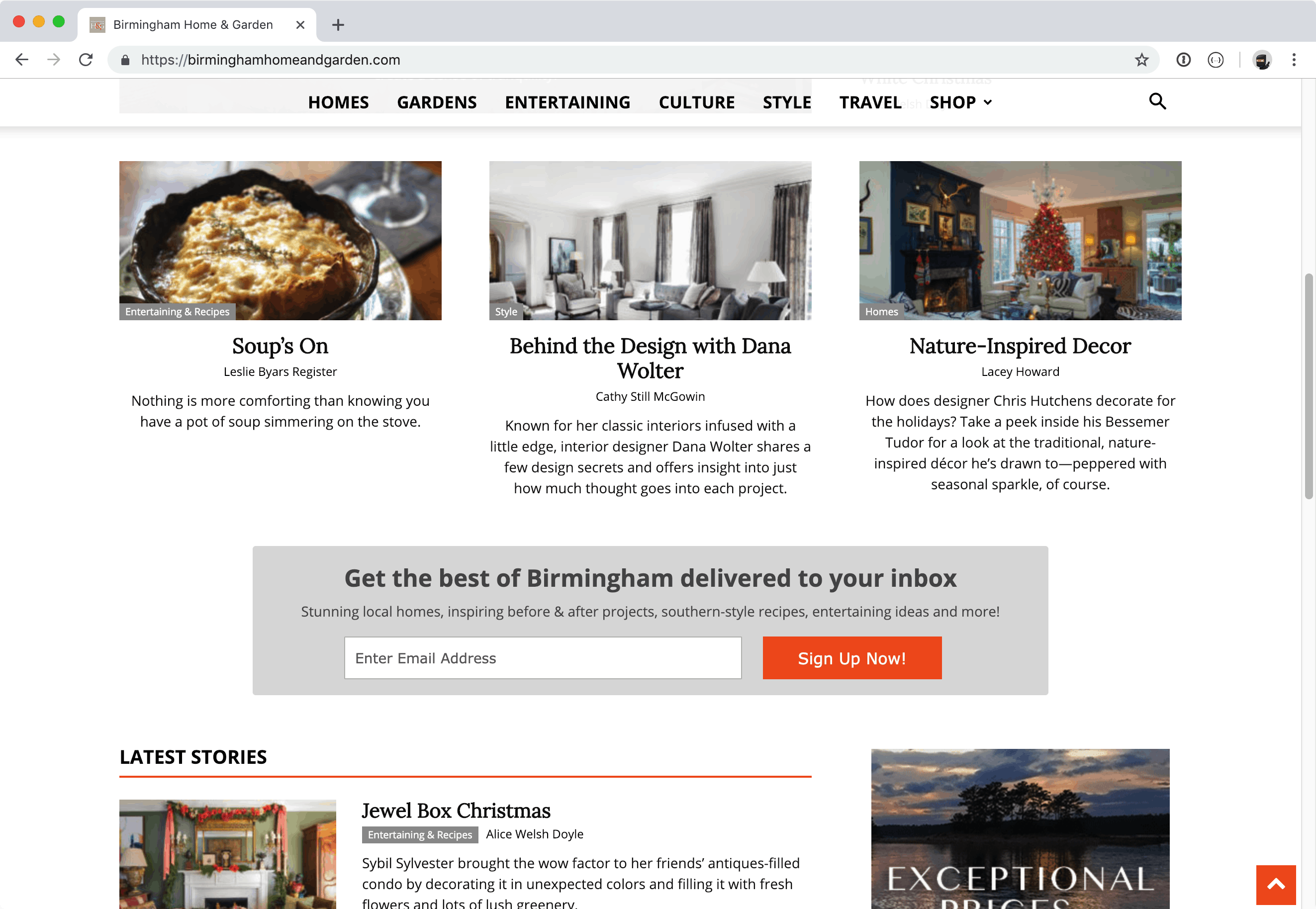Open the site search magnifier icon
The height and width of the screenshot is (909, 1316).
click(1157, 101)
